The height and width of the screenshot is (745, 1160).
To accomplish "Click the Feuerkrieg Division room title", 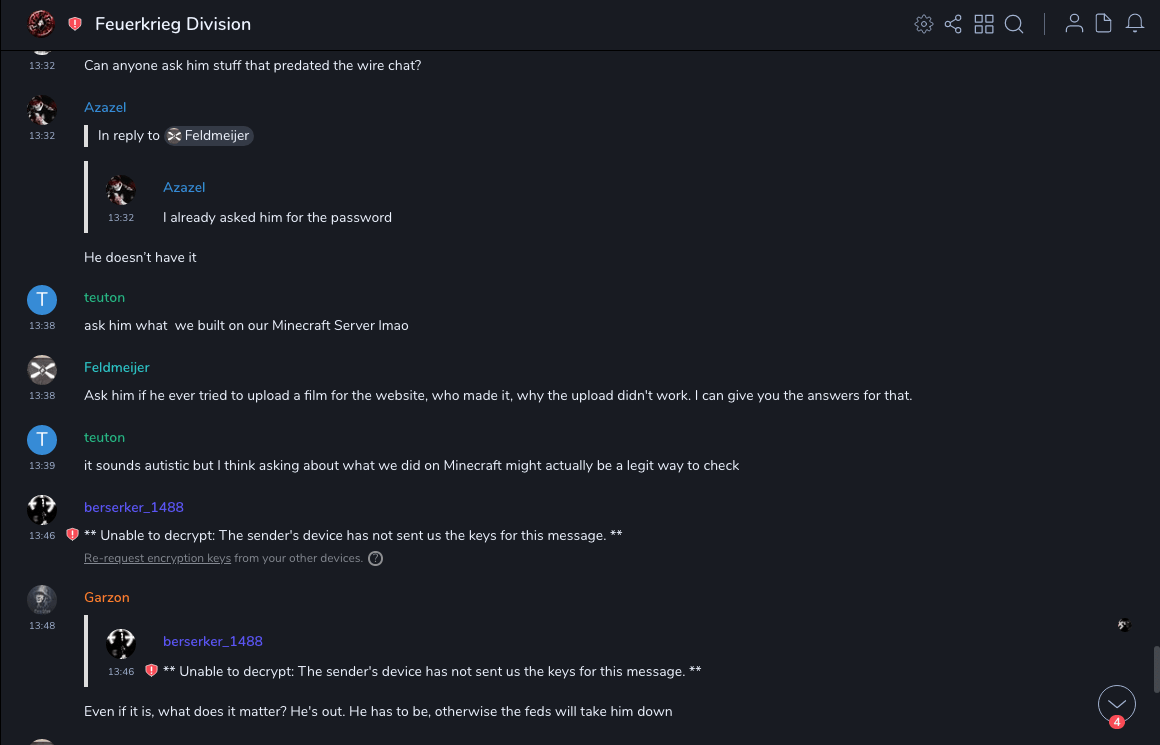I will 173,24.
